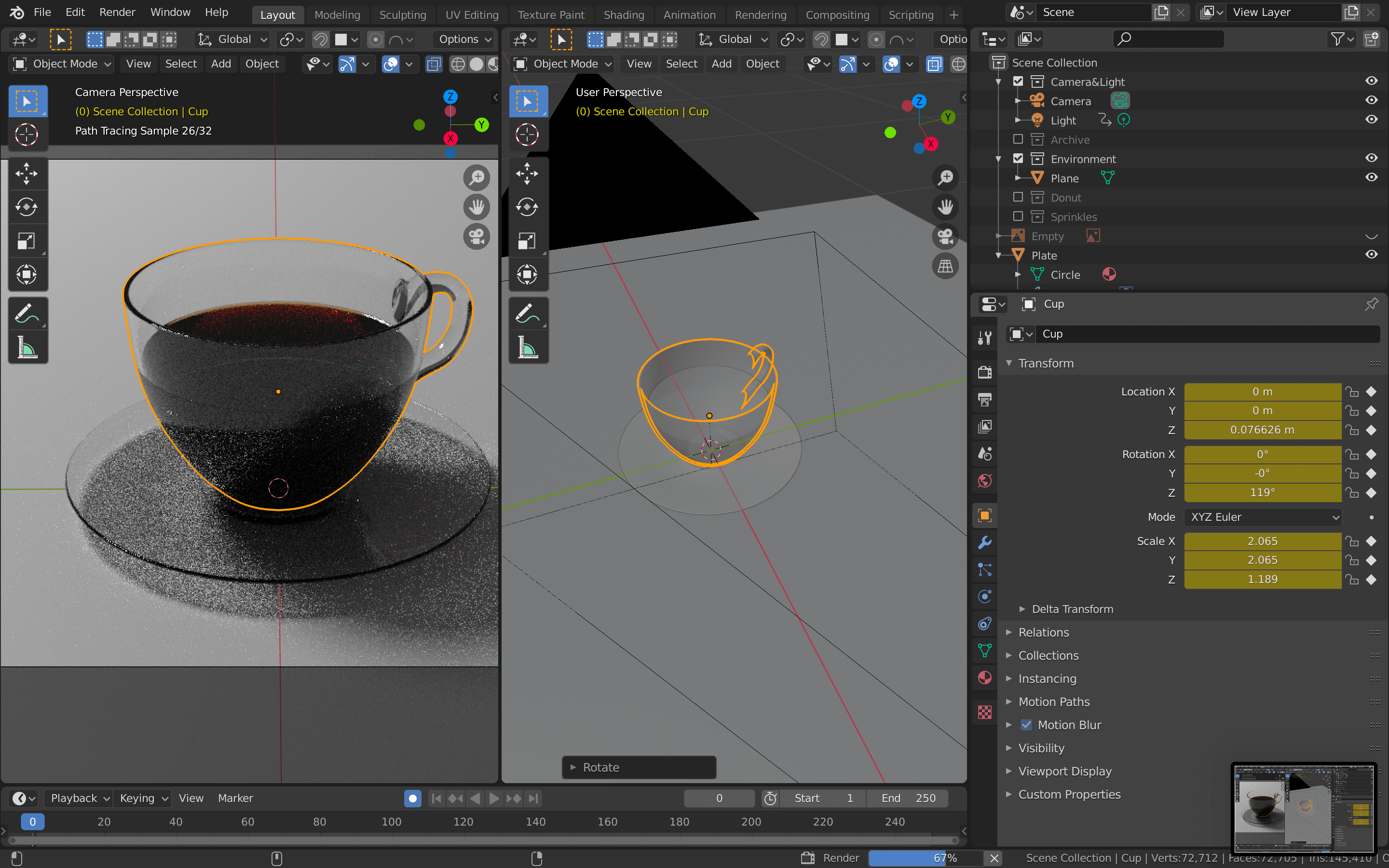1389x868 pixels.
Task: Expand the Rotate operator panel
Action: (x=639, y=768)
